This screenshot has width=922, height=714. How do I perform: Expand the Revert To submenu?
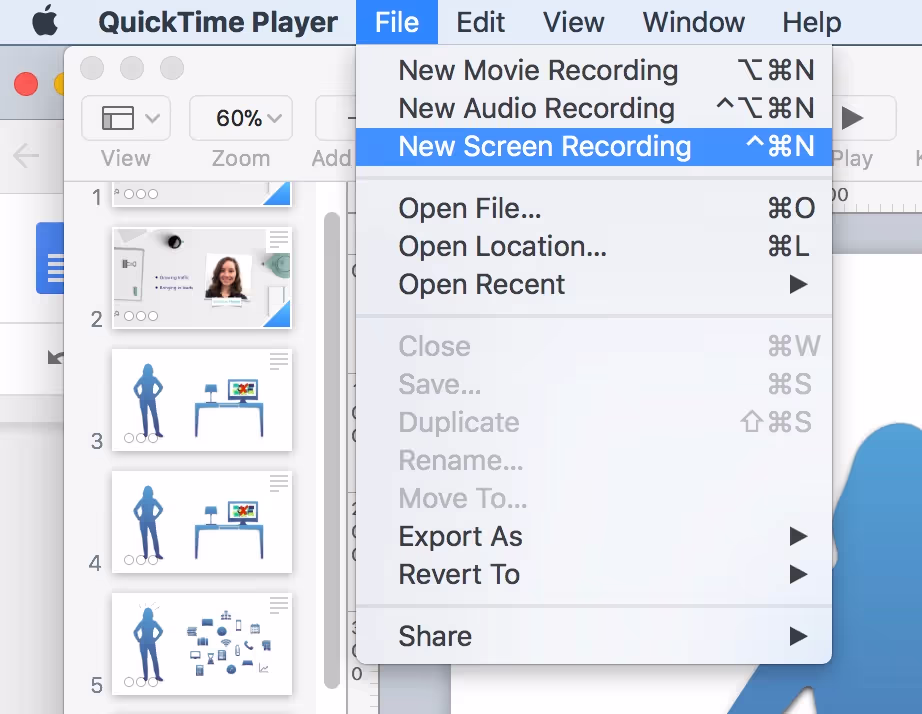pos(594,575)
